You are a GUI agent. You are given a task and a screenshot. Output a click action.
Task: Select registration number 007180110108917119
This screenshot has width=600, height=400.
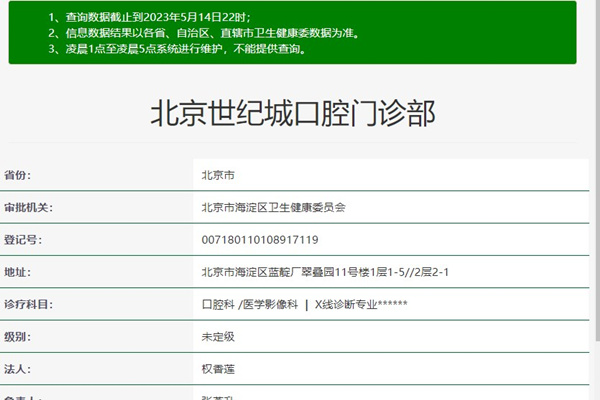pos(260,240)
